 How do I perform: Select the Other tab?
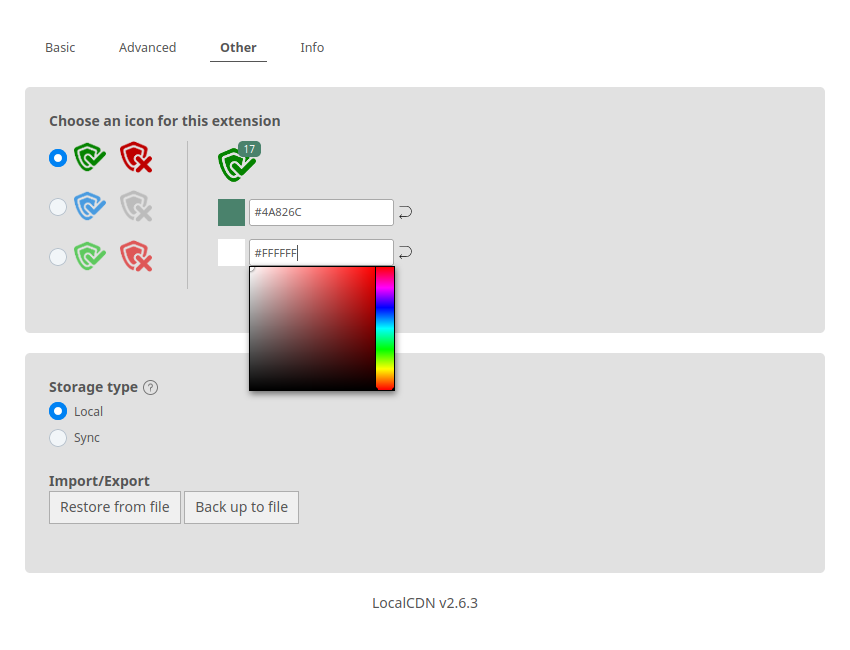pos(238,48)
